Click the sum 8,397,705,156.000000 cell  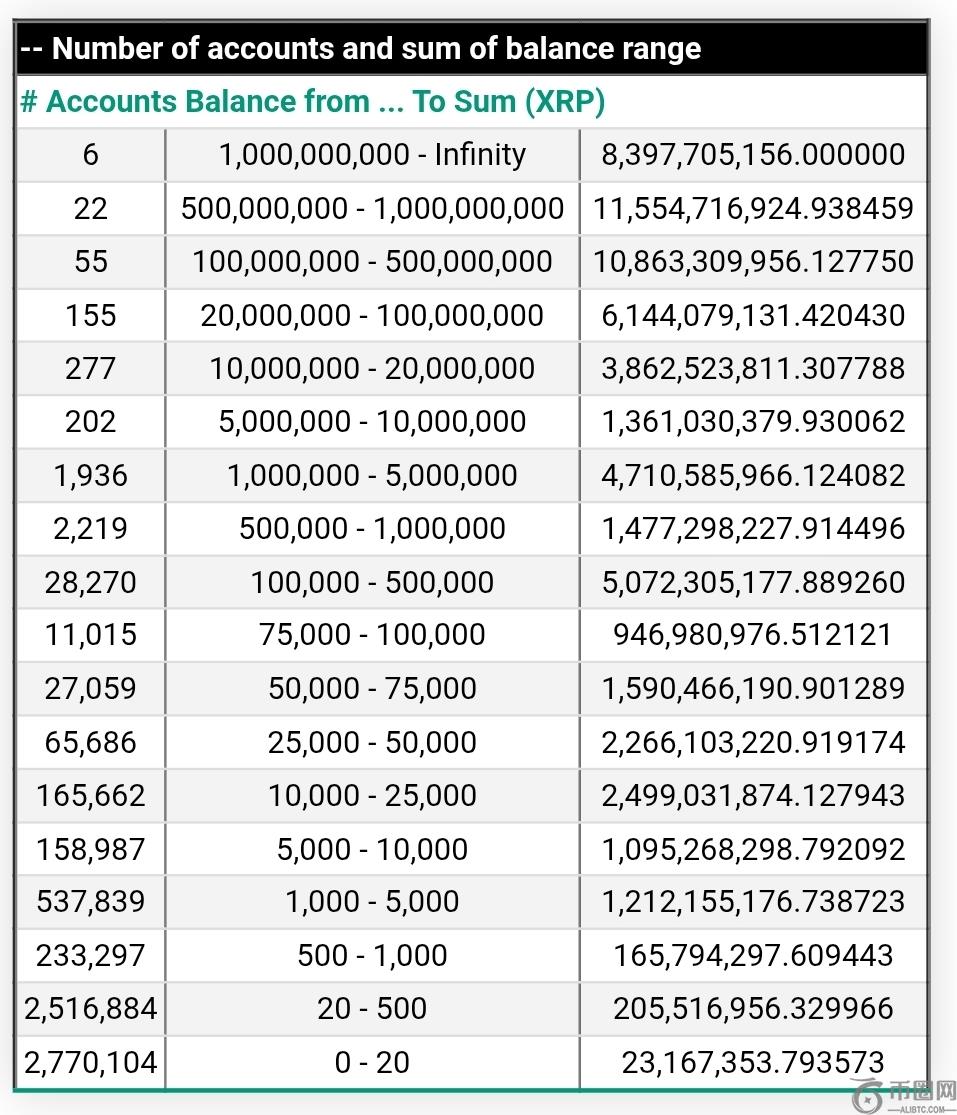click(753, 155)
